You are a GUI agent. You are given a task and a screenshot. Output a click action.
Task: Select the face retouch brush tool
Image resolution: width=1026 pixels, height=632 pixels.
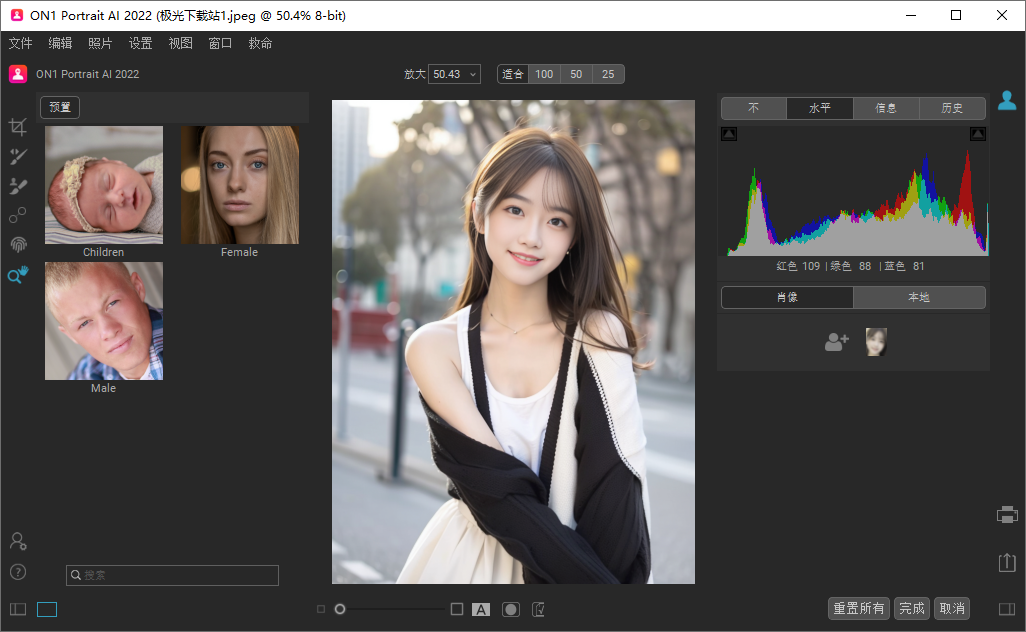click(x=18, y=156)
